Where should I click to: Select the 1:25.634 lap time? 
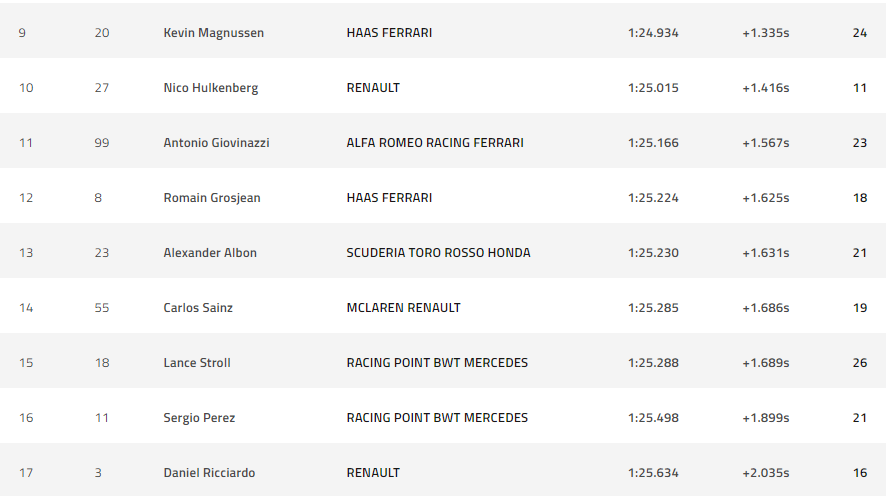coord(653,473)
